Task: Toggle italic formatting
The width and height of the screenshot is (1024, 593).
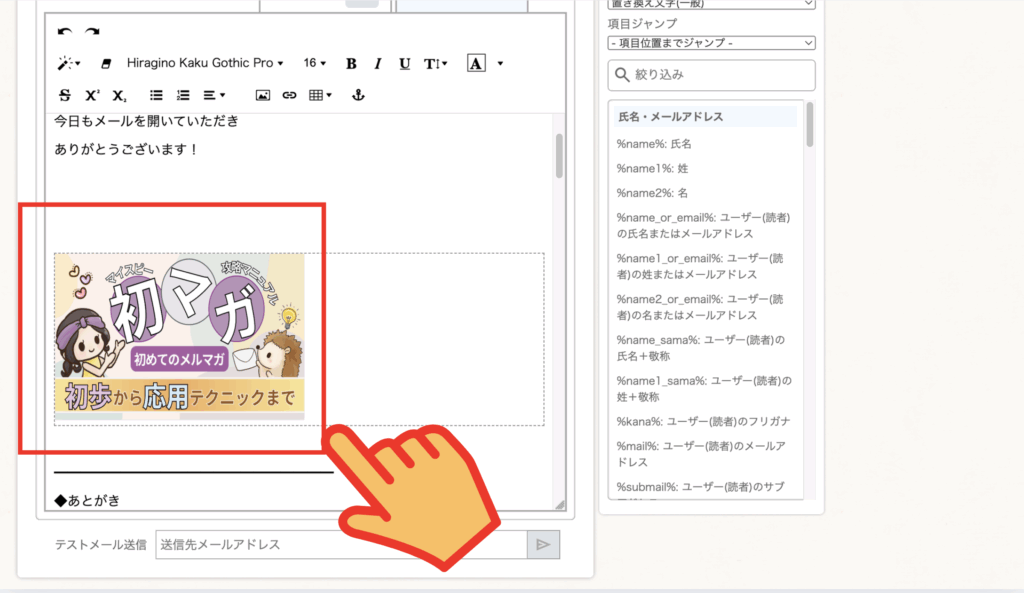Action: [378, 63]
